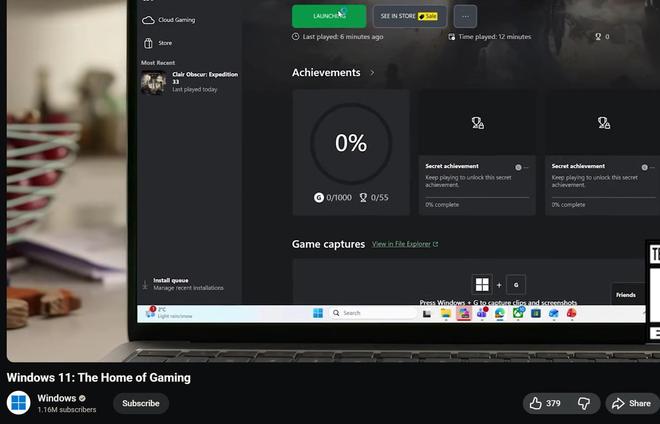Click the Install queue download icon
The width and height of the screenshot is (660, 424).
tap(145, 285)
